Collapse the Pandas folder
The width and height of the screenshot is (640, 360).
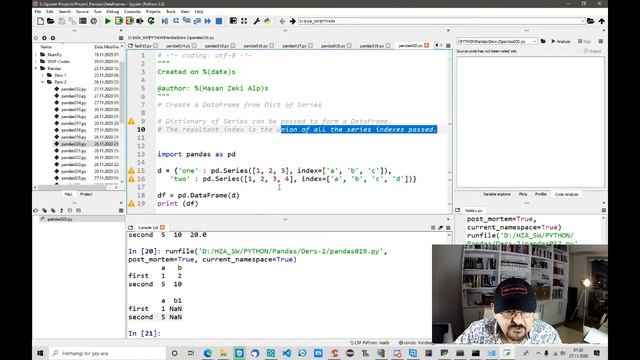coord(36,68)
